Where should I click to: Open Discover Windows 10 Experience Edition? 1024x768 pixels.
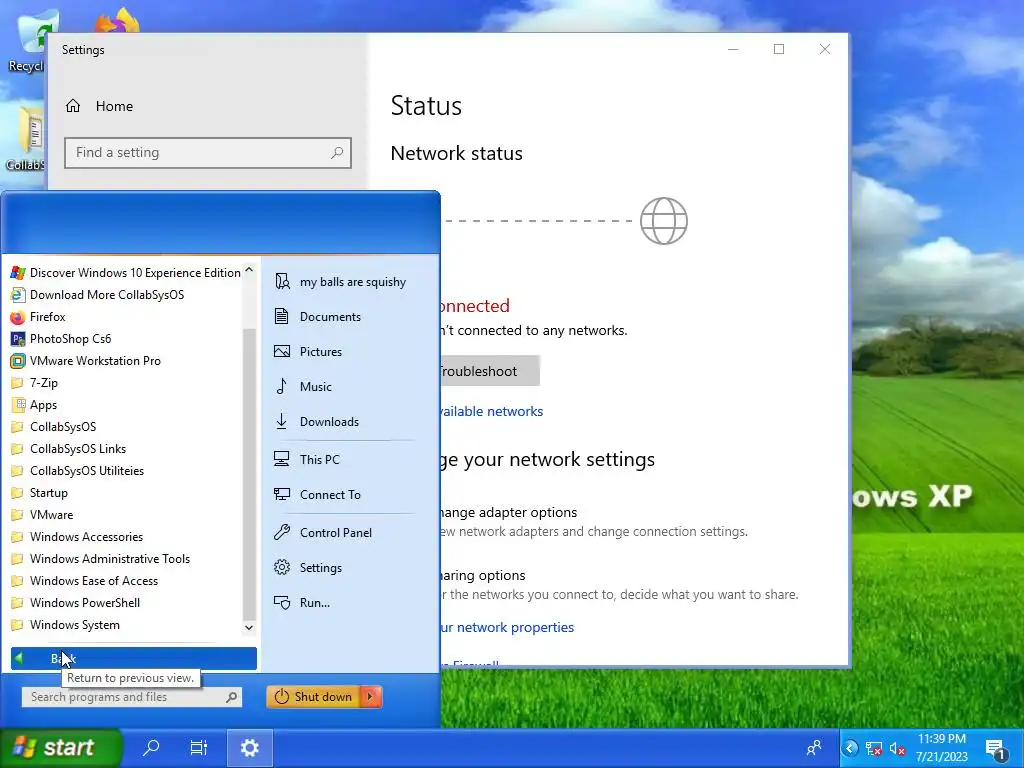pos(125,272)
